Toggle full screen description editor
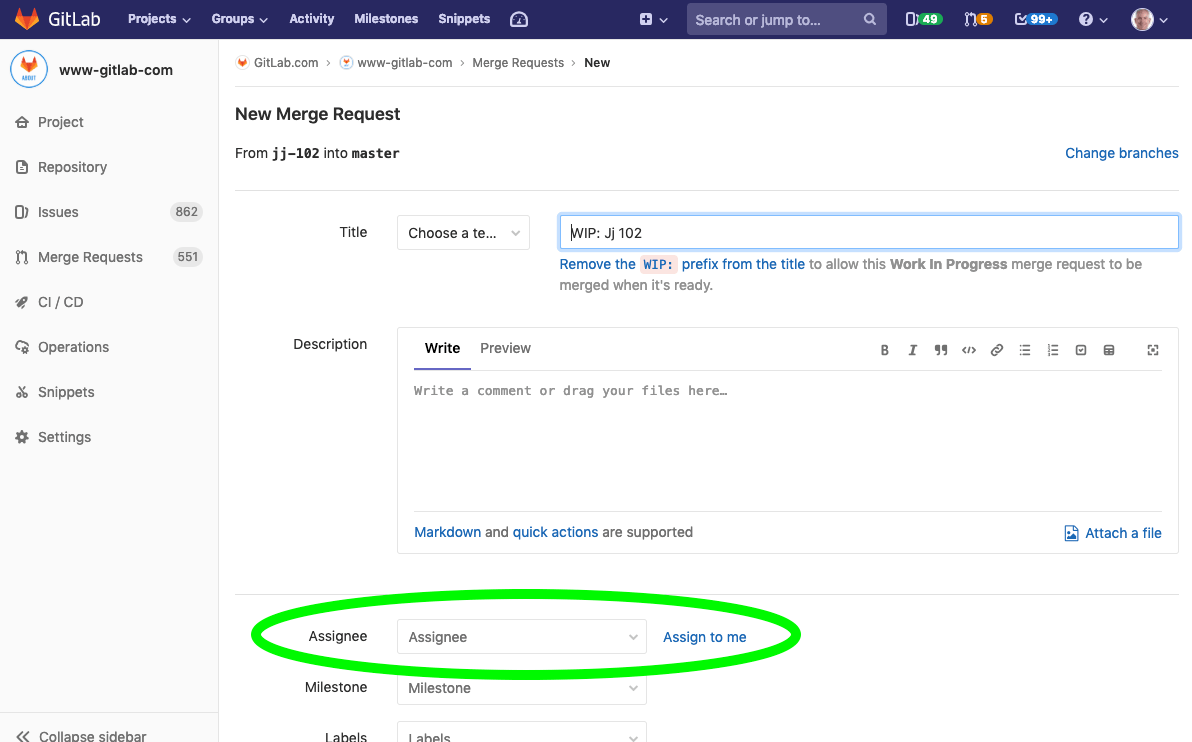The width and height of the screenshot is (1192, 742). click(1152, 350)
